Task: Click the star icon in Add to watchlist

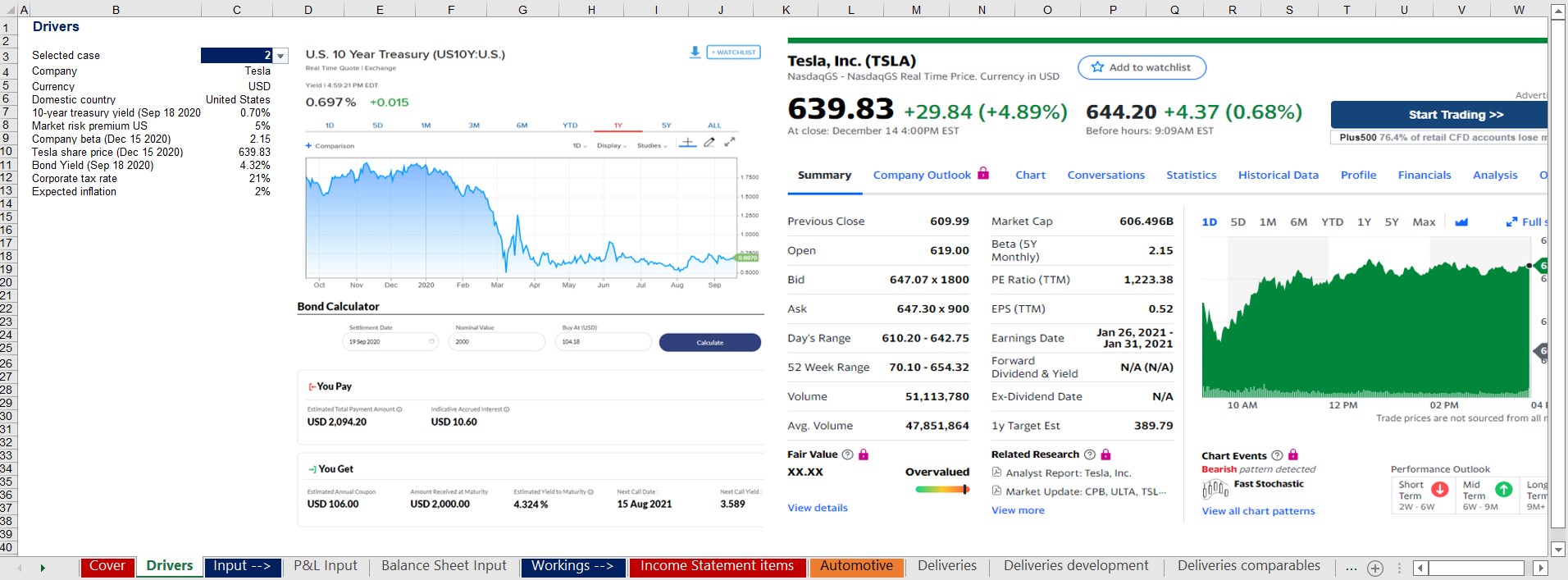Action: click(1097, 67)
